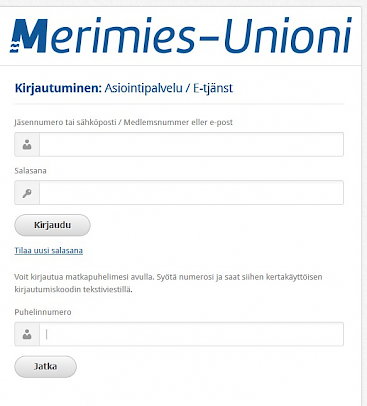
Task: Click the person icon beside the member number field
Action: point(27,145)
